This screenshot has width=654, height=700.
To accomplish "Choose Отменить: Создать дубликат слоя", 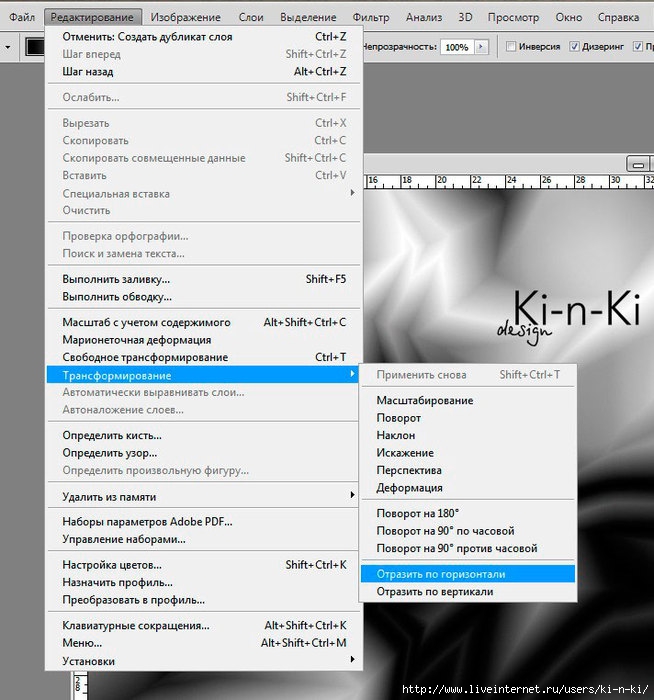I will click(204, 37).
